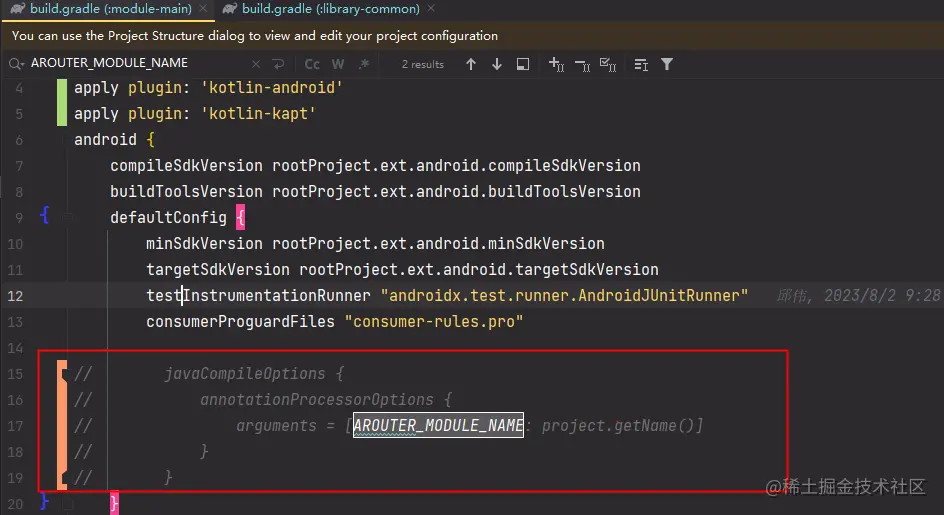Click project.getName() on line 17
Screen dimensions: 944x515
[x=618, y=426]
